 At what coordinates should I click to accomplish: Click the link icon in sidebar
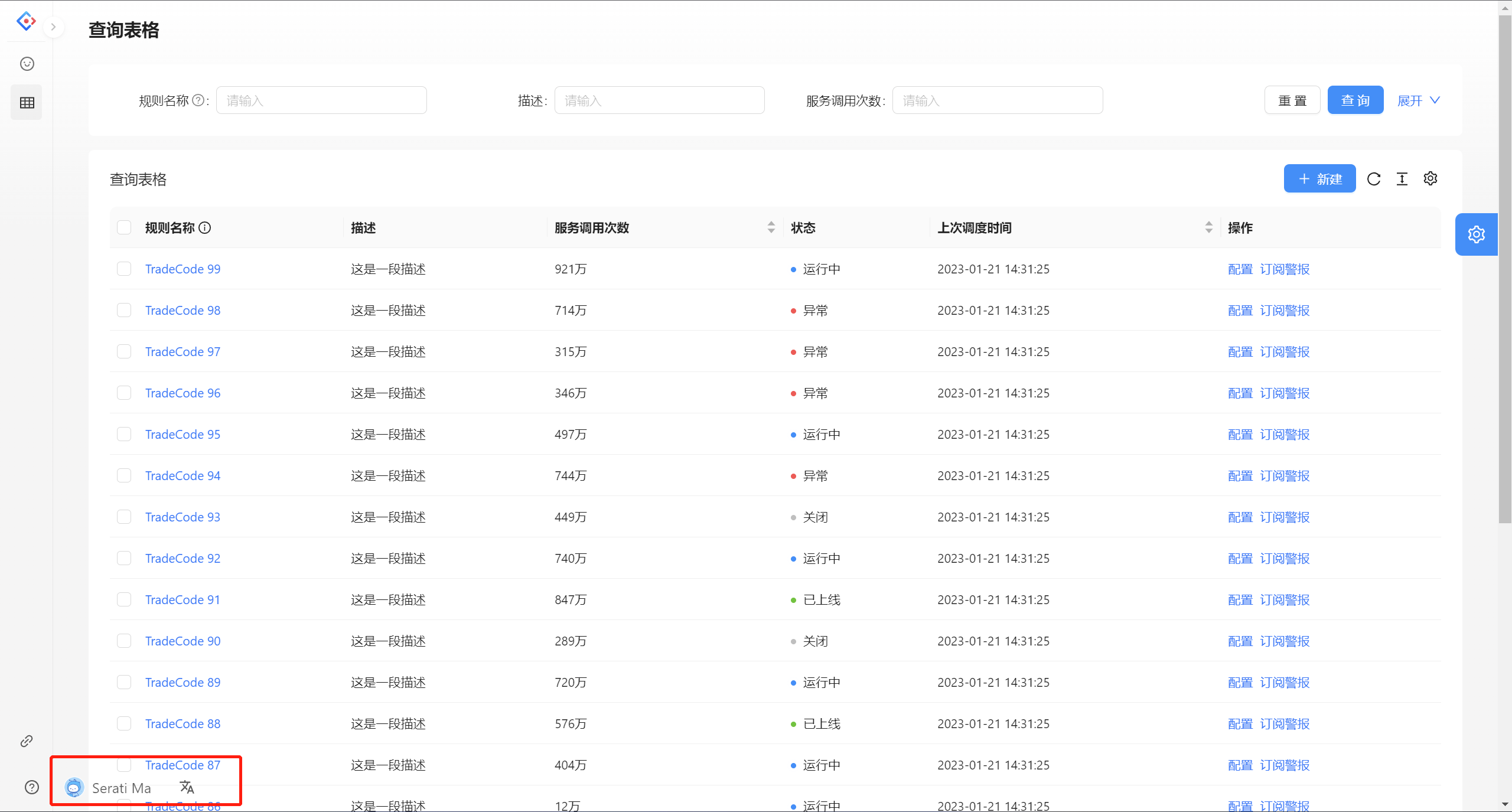point(27,741)
